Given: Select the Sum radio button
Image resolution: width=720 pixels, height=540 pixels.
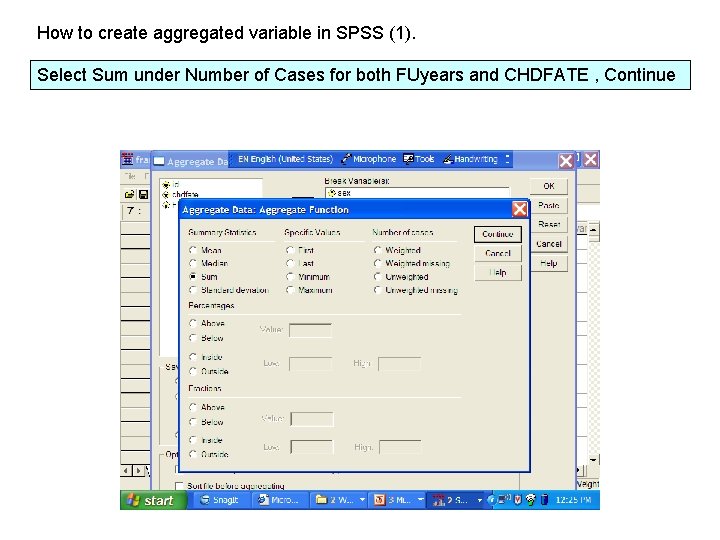Looking at the screenshot, I should point(193,276).
